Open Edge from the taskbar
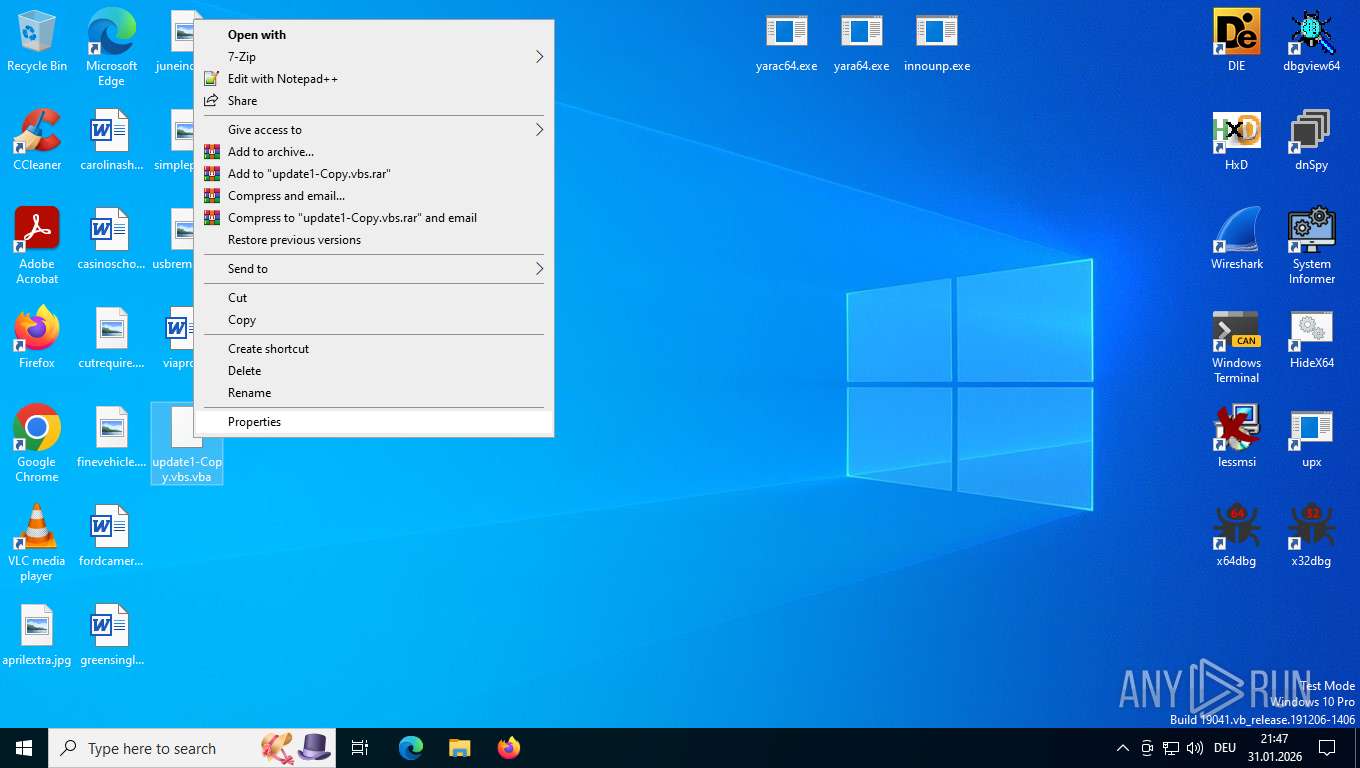This screenshot has width=1360, height=768. tap(411, 748)
